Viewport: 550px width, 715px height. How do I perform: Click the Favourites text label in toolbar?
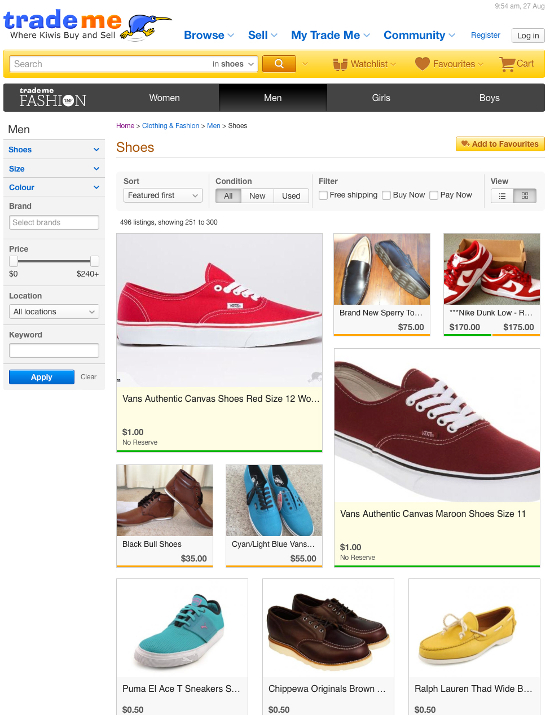pyautogui.click(x=454, y=64)
